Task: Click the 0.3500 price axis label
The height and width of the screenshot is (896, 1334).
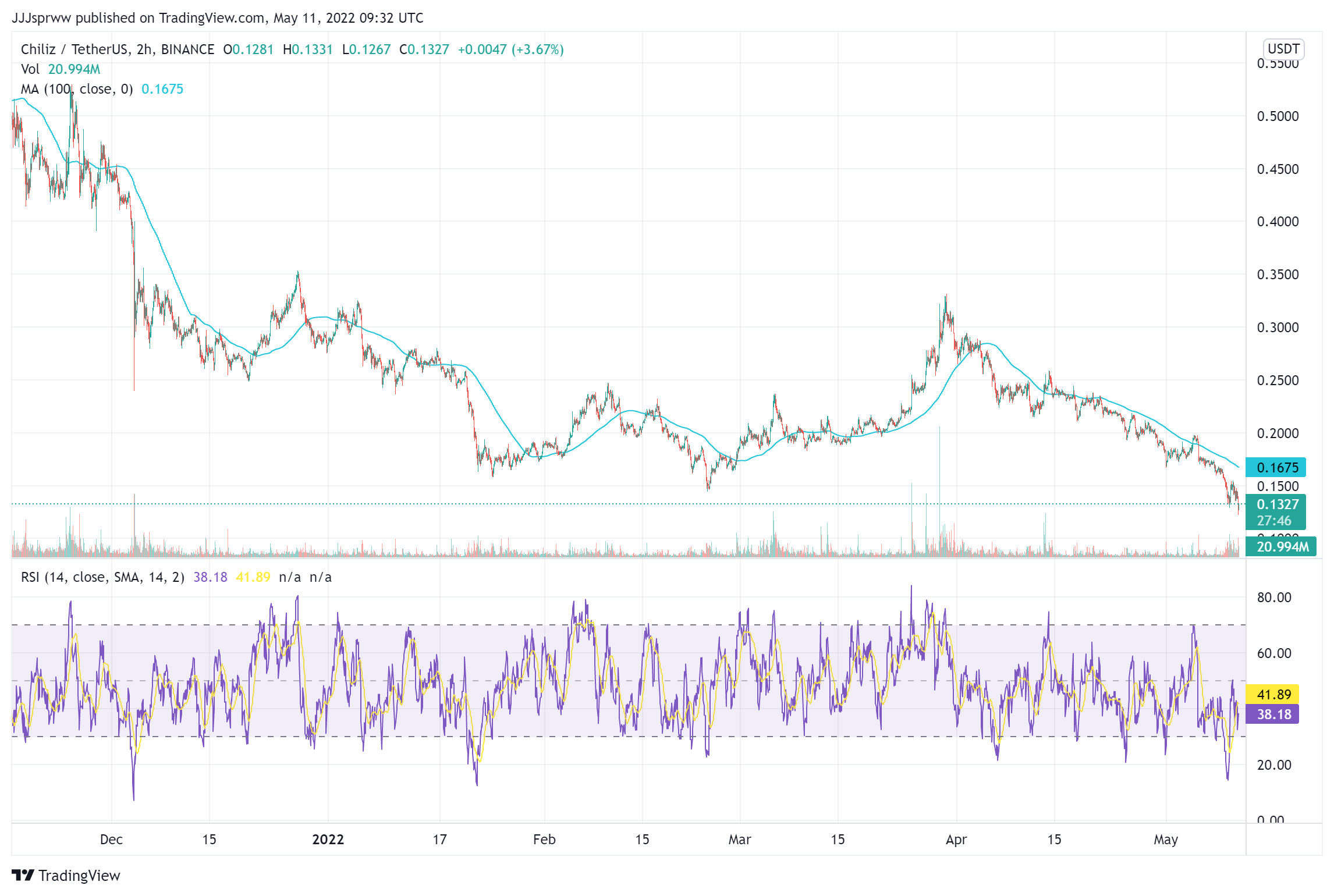Action: tap(1278, 275)
